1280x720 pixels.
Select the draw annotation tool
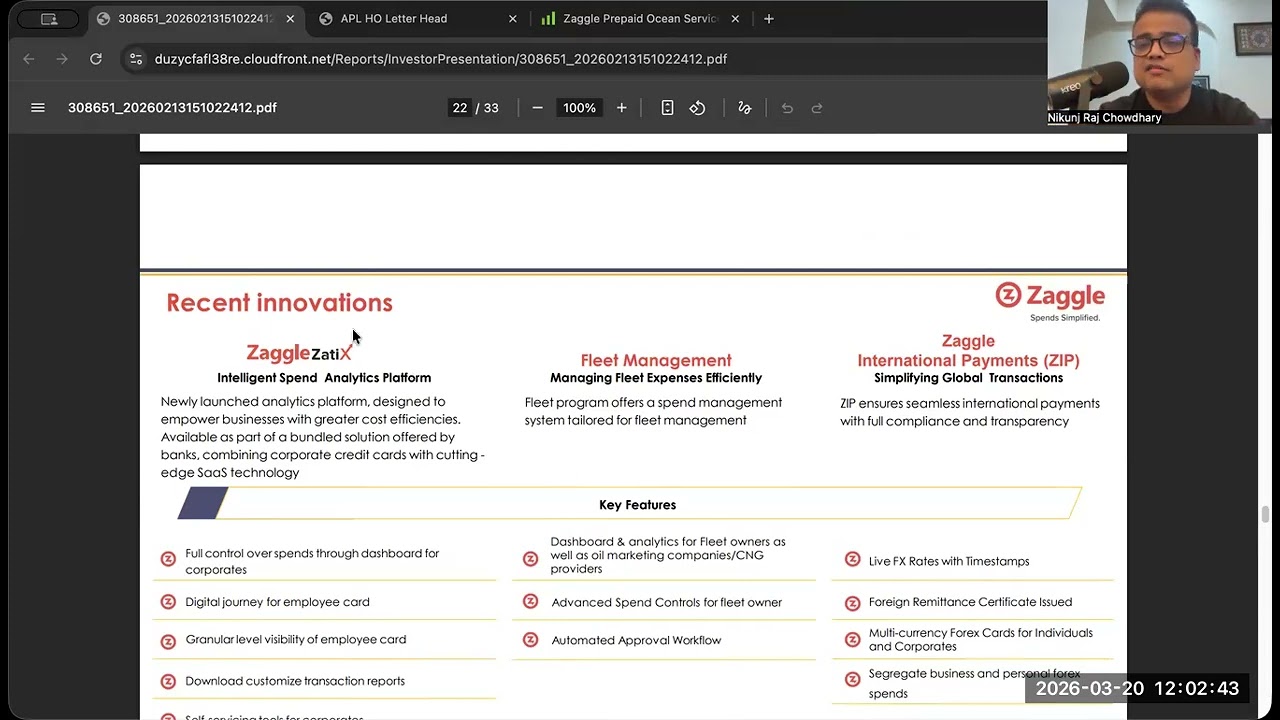click(x=744, y=108)
